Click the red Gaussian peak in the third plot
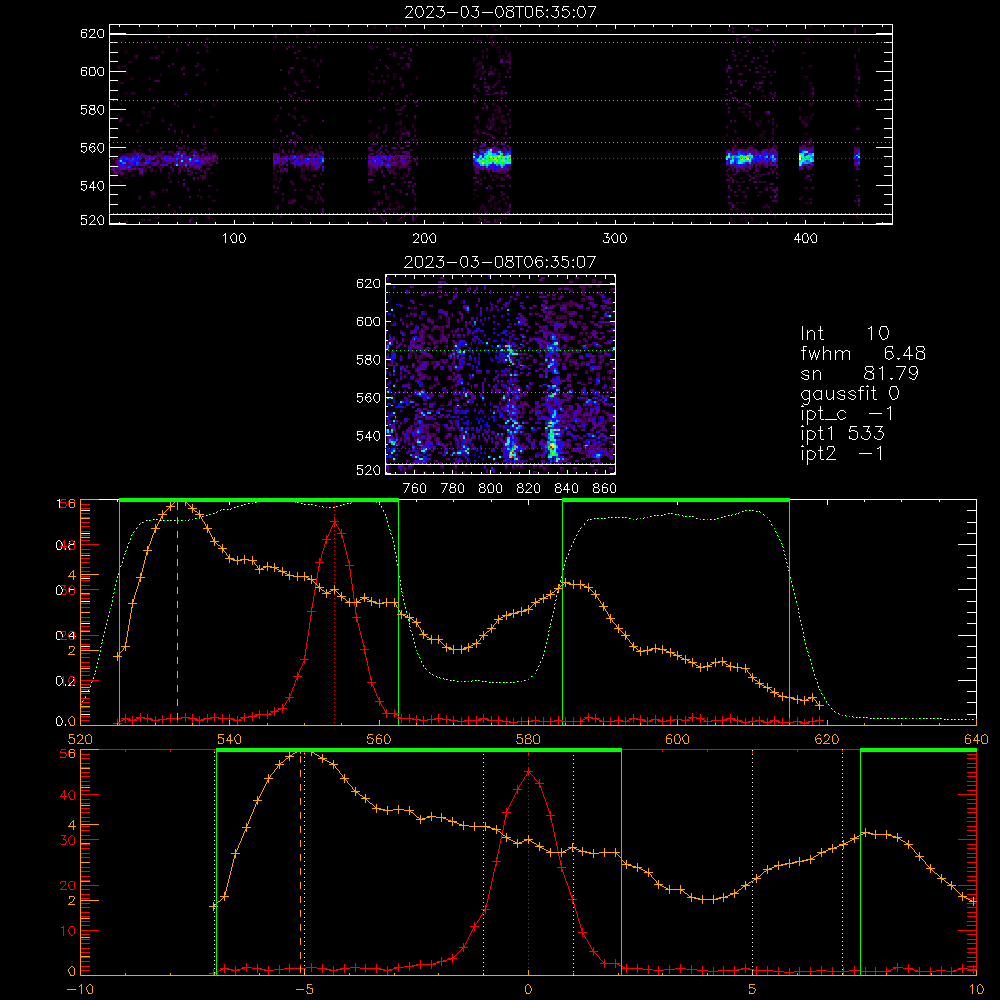Viewport: 1000px width, 1000px height. pyautogui.click(x=334, y=522)
